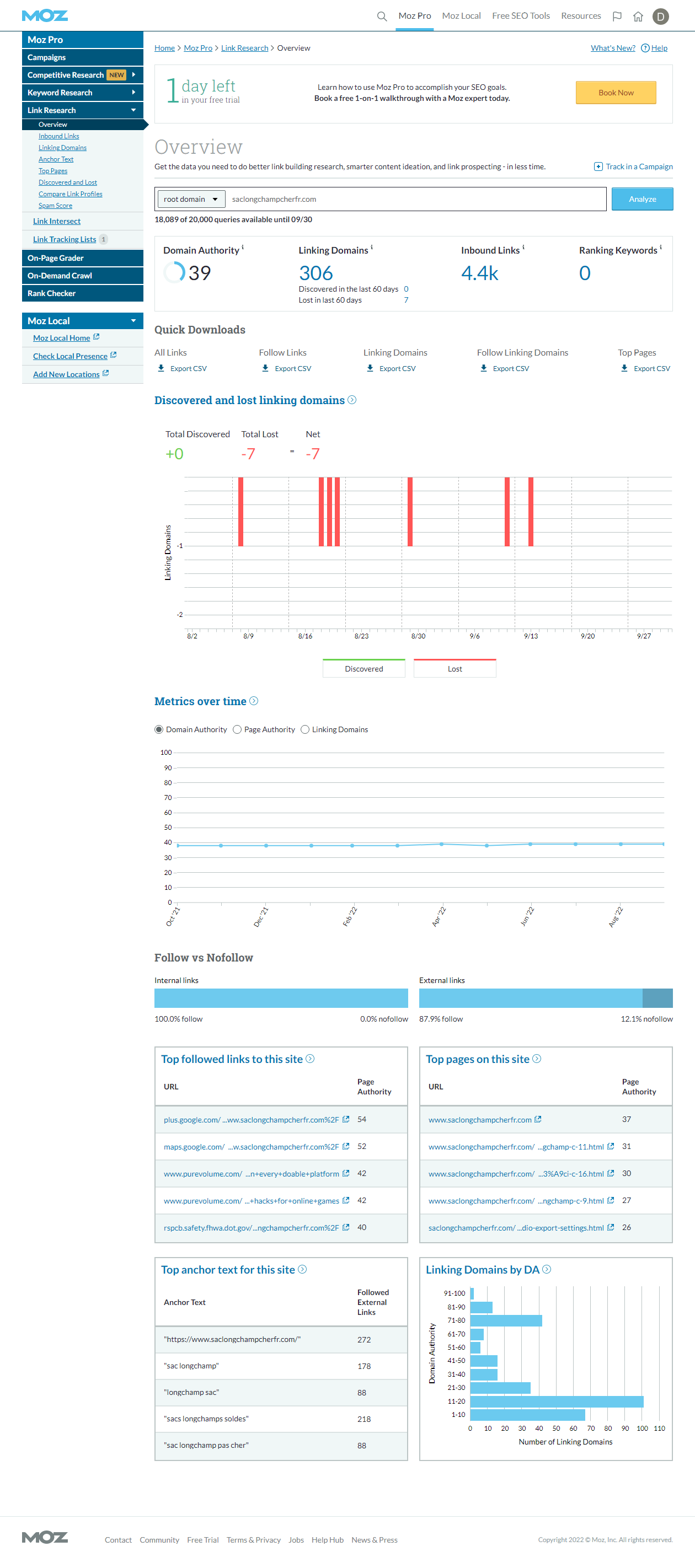Viewport: 695px width, 1568px height.
Task: Open Moz Local top navigation tab
Action: (x=461, y=16)
